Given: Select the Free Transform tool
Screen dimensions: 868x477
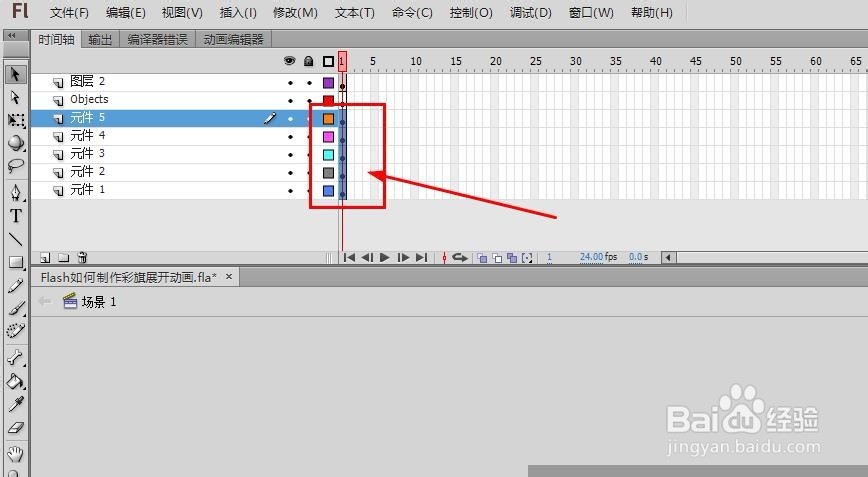Looking at the screenshot, I should pyautogui.click(x=16, y=121).
